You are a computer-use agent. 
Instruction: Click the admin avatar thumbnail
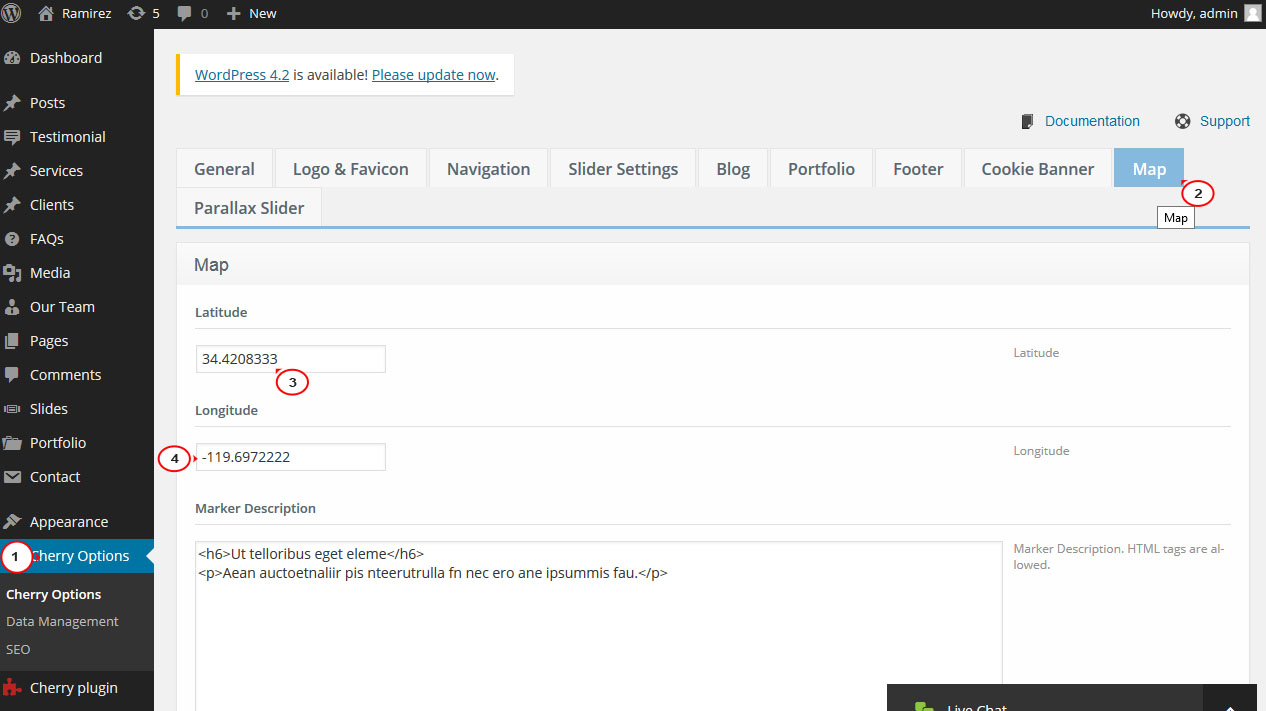(x=1253, y=13)
